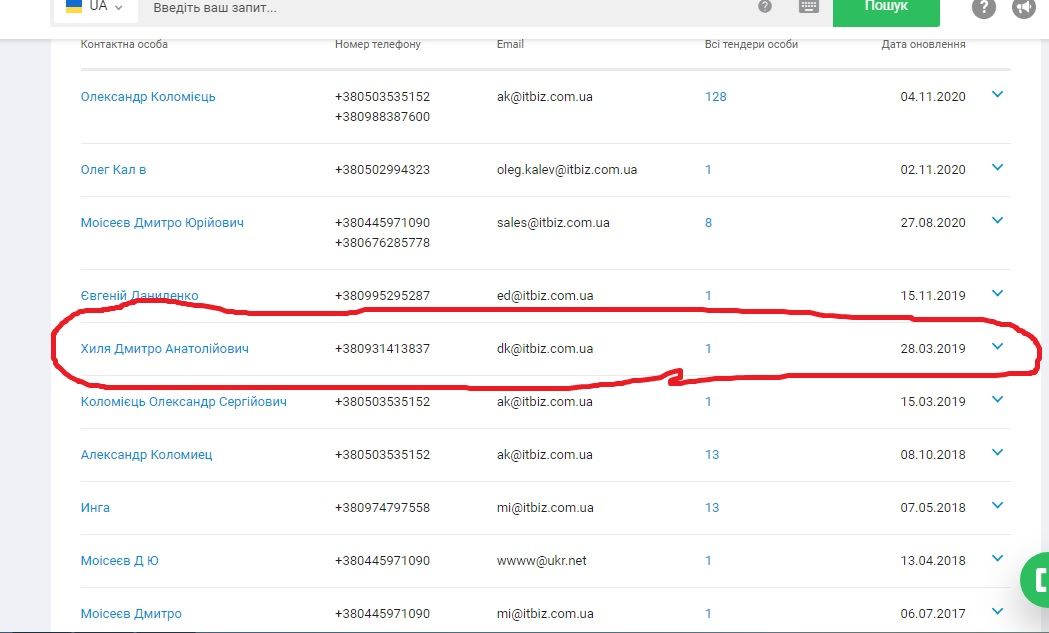Viewport: 1049px width, 633px height.
Task: Expand the row dated 27.08.2020
Action: coord(997,221)
